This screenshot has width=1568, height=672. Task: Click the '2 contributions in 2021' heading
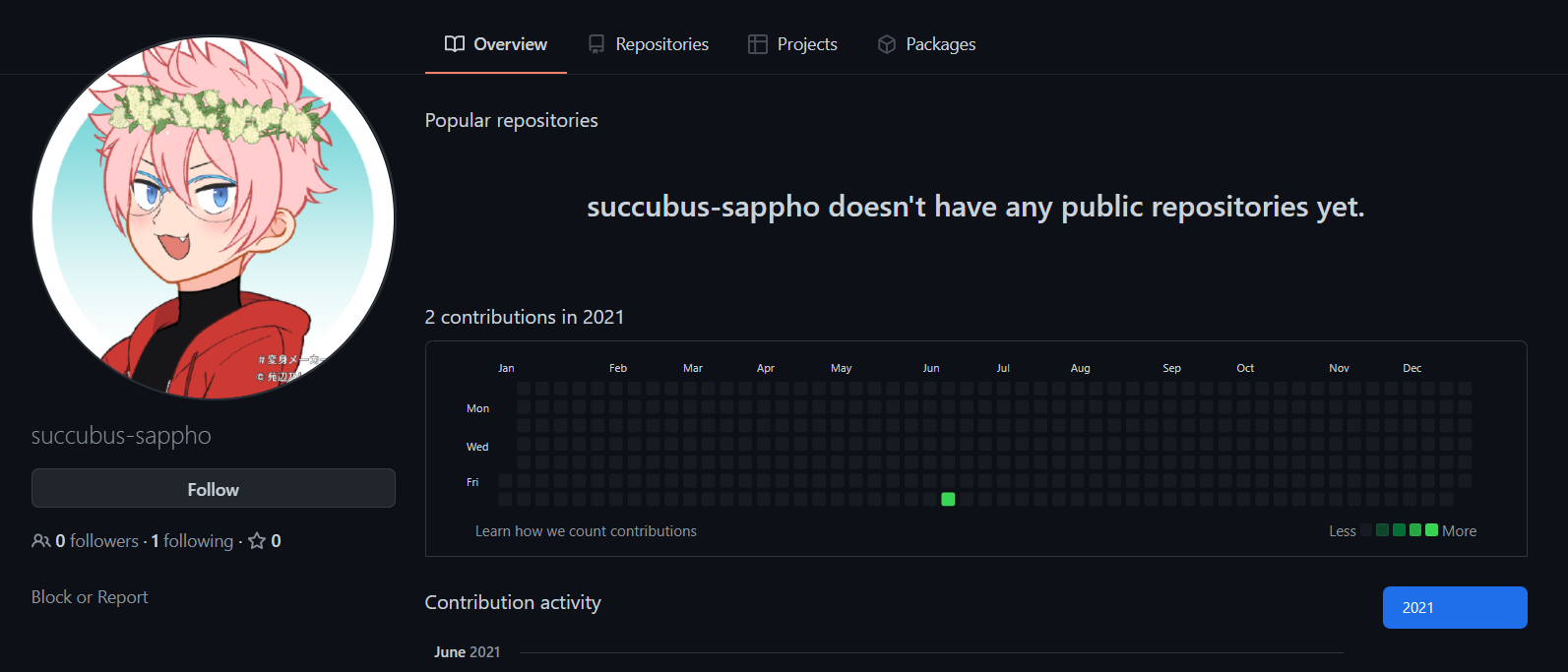[x=525, y=317]
